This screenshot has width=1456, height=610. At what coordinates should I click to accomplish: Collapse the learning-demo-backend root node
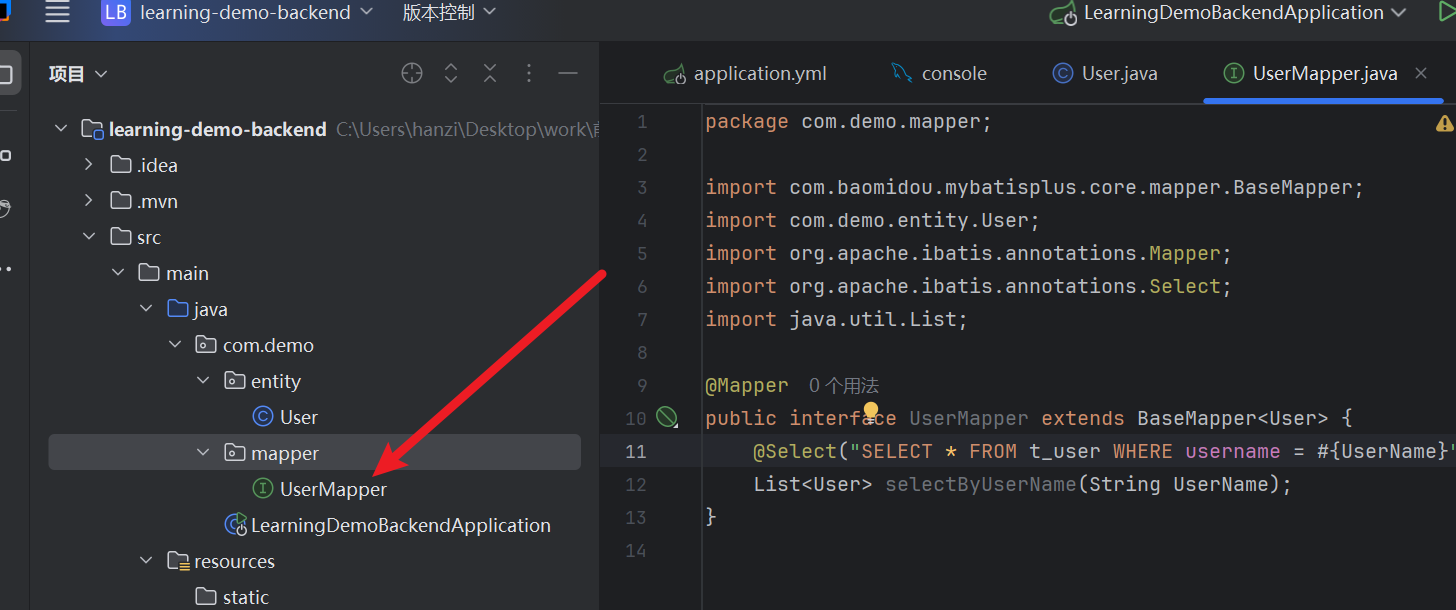[61, 129]
